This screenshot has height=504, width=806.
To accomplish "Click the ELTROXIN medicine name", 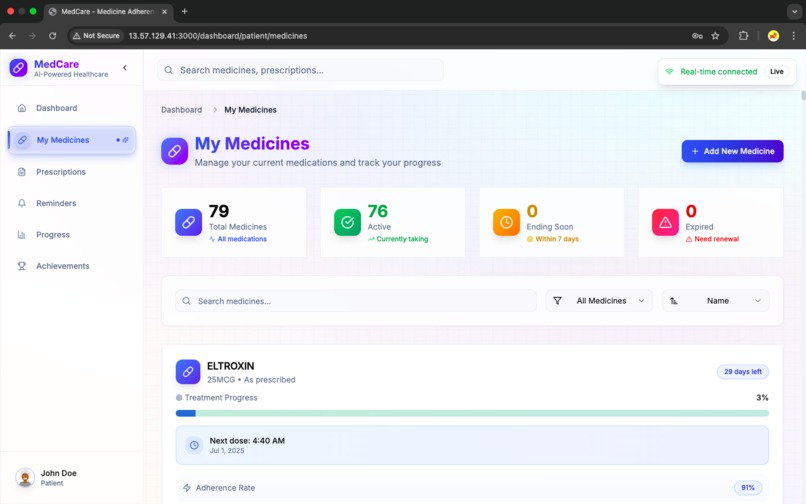I will 230,366.
